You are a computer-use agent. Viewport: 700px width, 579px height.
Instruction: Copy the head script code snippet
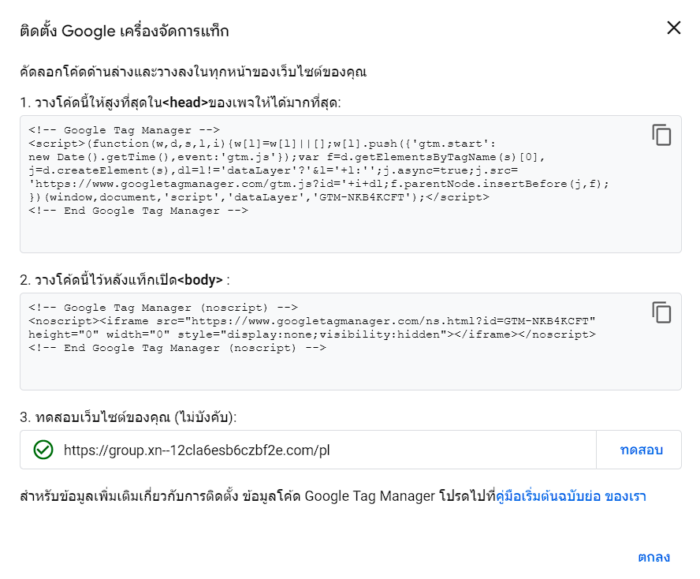662,135
